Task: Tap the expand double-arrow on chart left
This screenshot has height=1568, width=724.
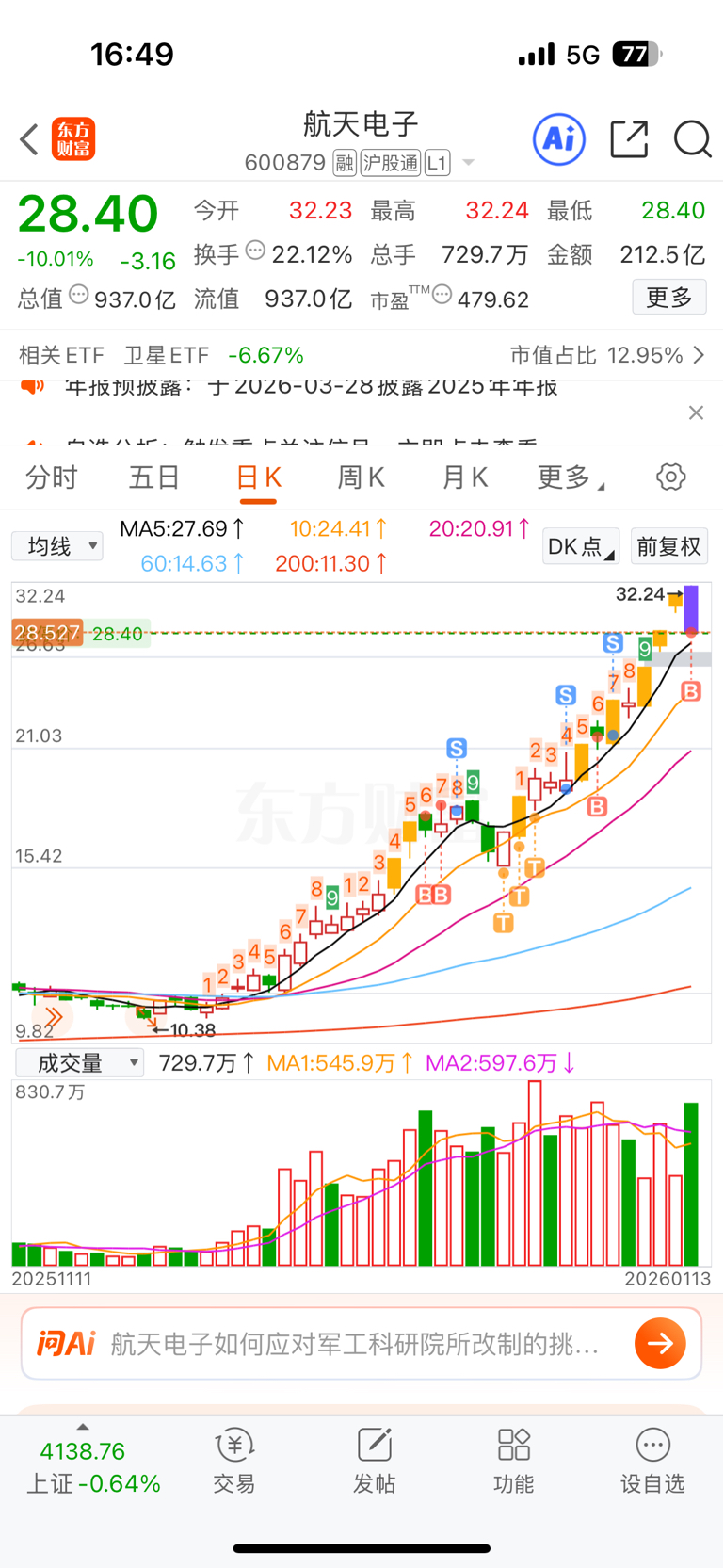Action: (54, 1017)
